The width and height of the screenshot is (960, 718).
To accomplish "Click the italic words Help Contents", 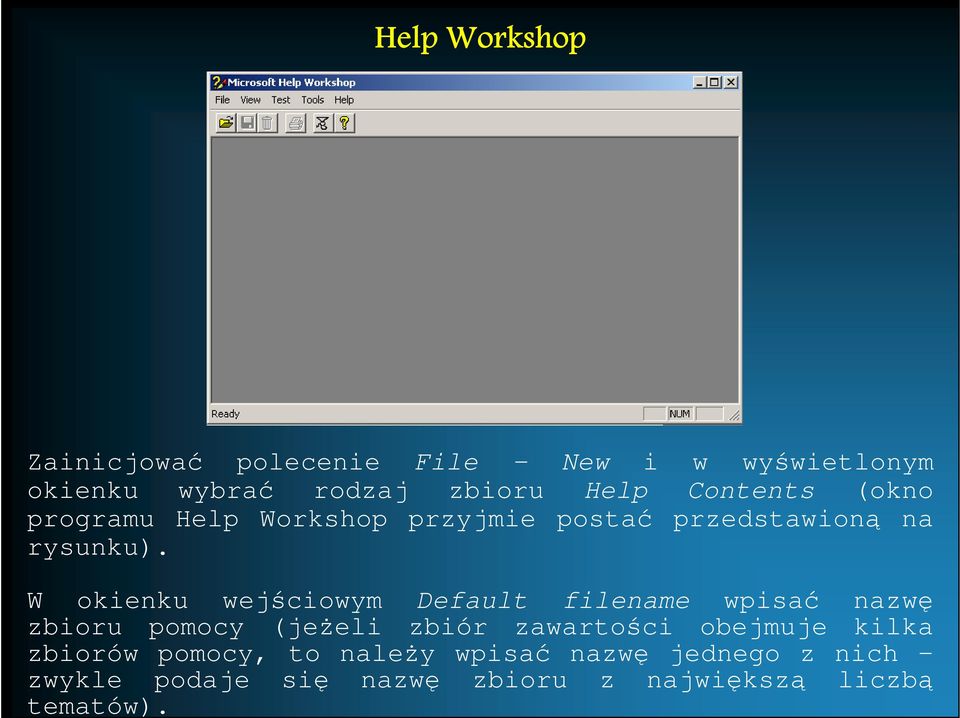I will pos(699,491).
